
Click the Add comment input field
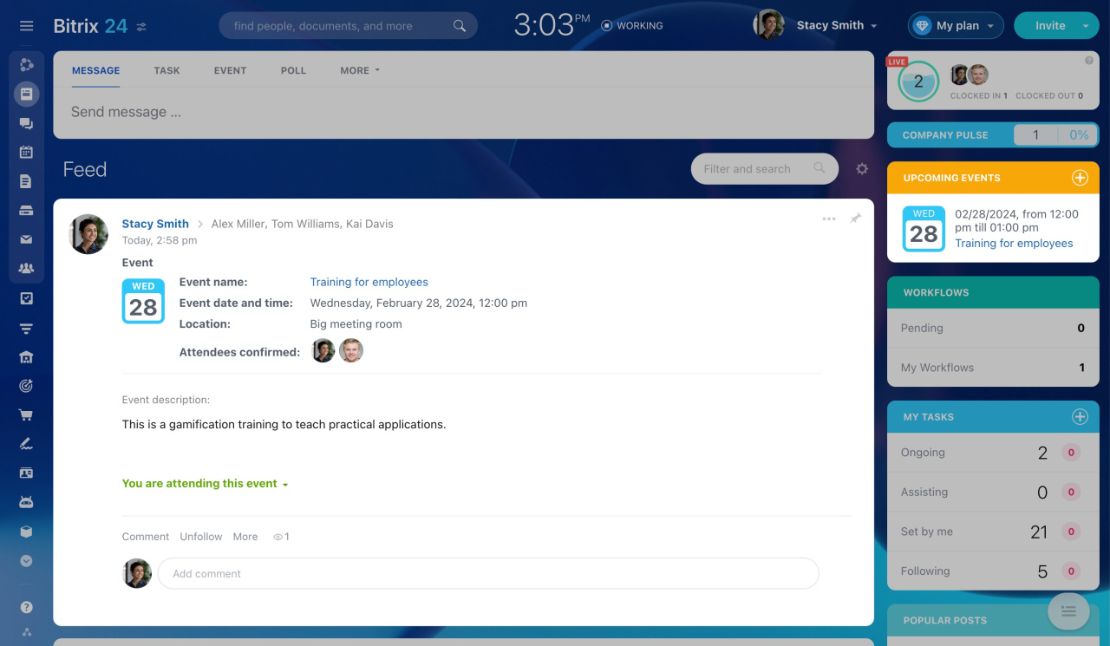(488, 573)
